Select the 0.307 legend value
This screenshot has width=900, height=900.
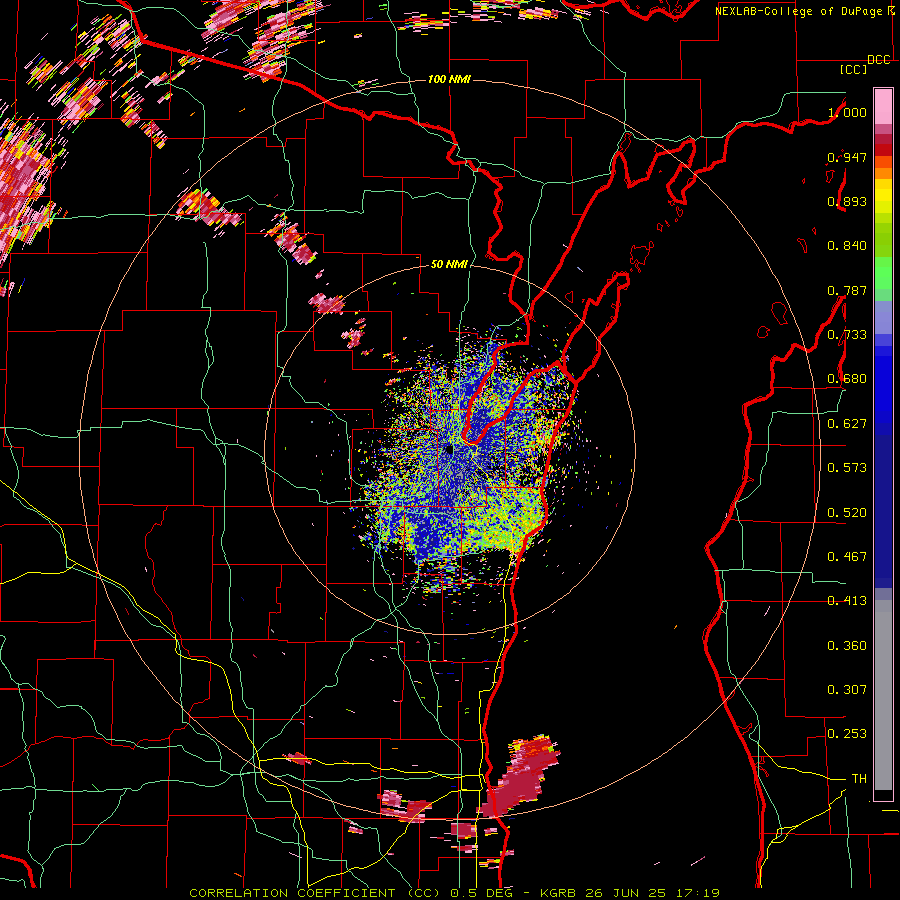(847, 690)
